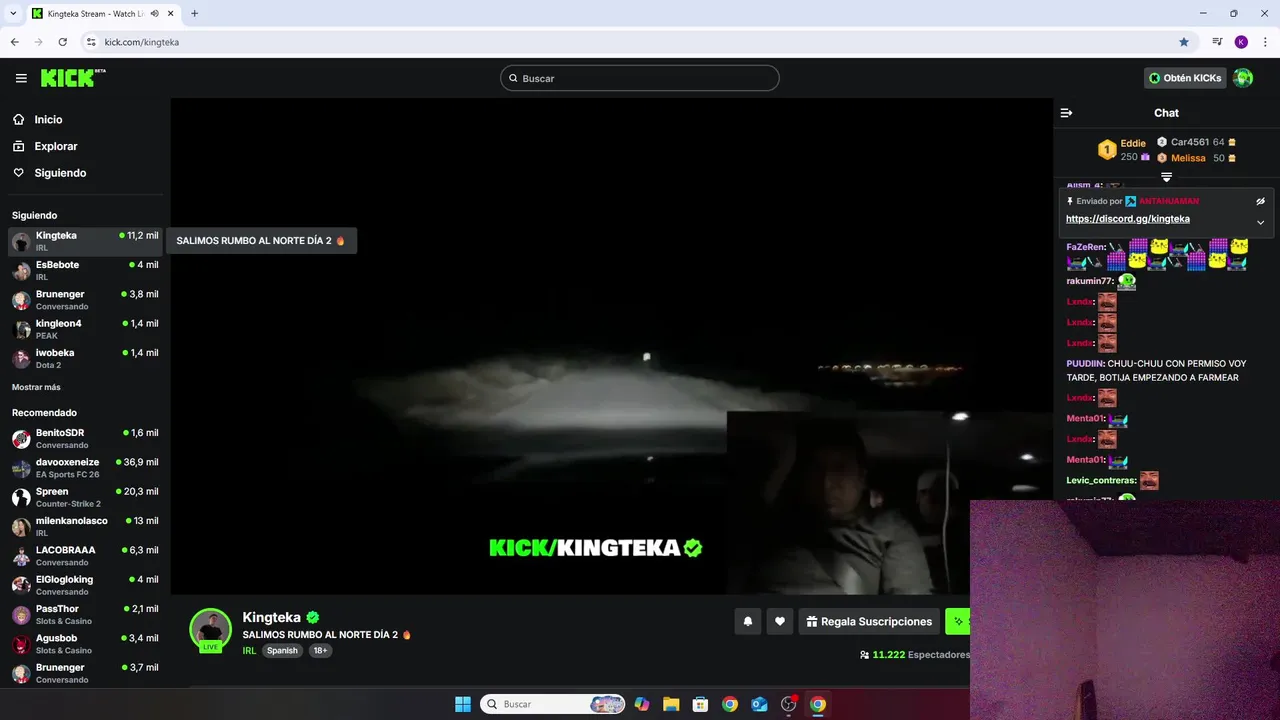Screen dimensions: 1280x720
Task: Click the live stream video player
Action: [x=611, y=346]
